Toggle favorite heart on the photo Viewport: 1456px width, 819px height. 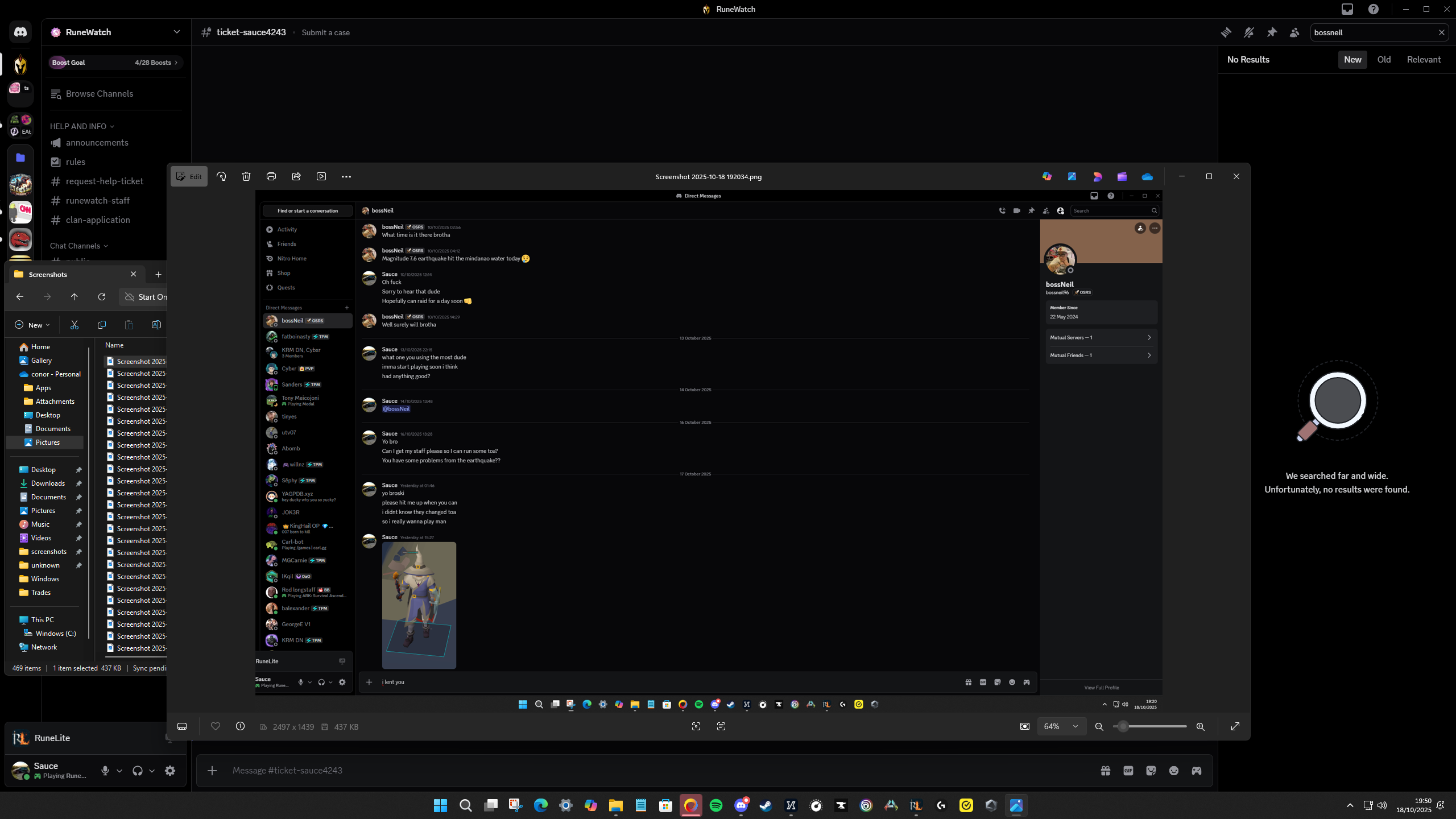coord(216,726)
